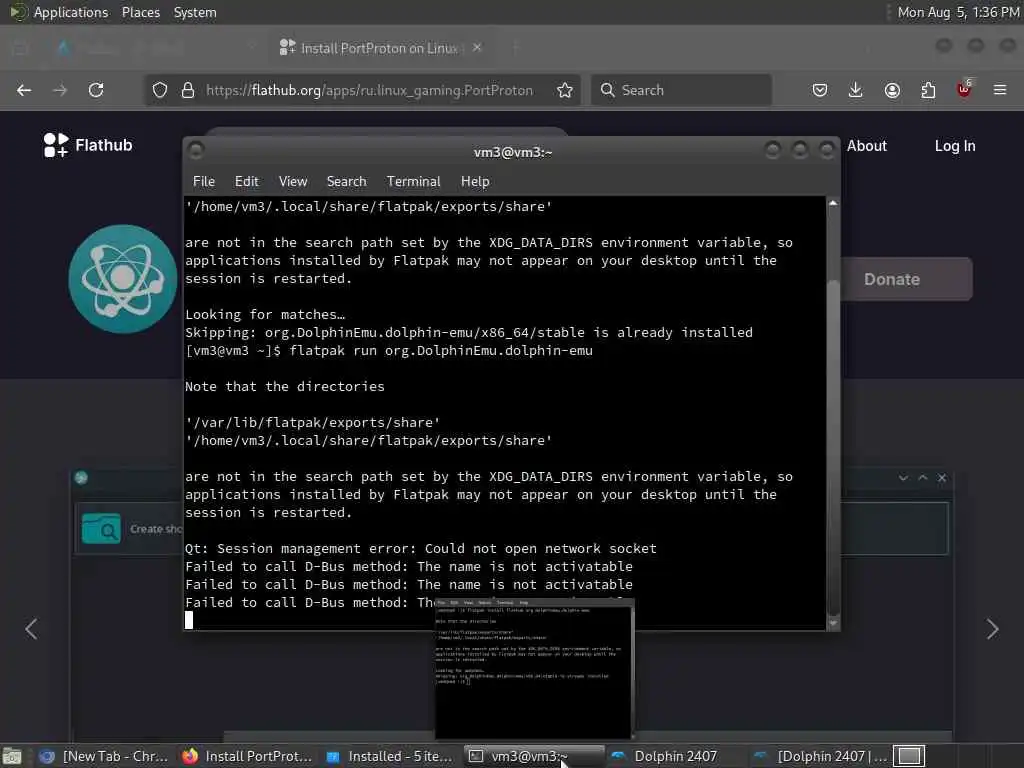Click Log In on Flathub
Screen dimensions: 1024x768
coord(955,146)
